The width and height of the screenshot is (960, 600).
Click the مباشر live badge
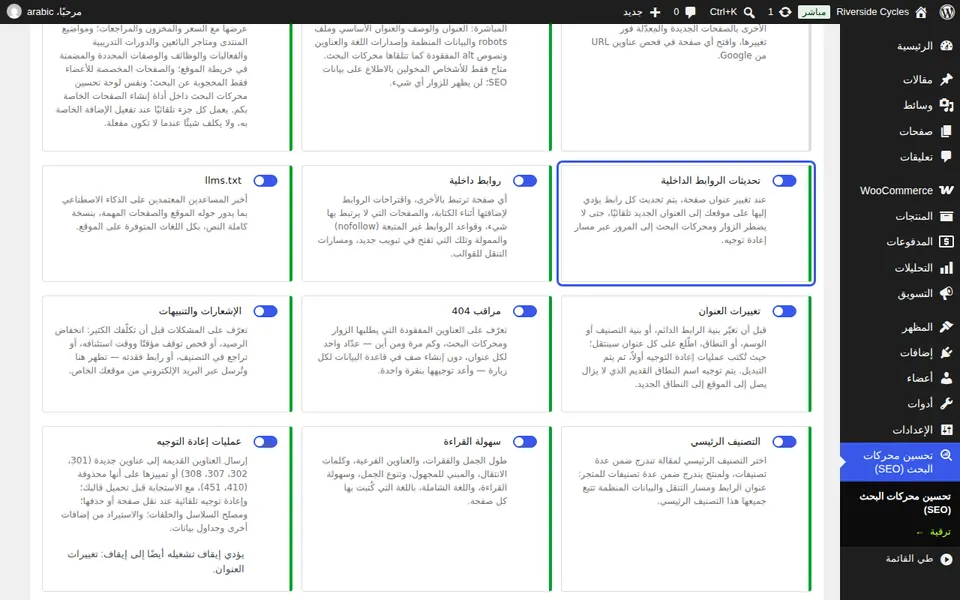(x=814, y=12)
